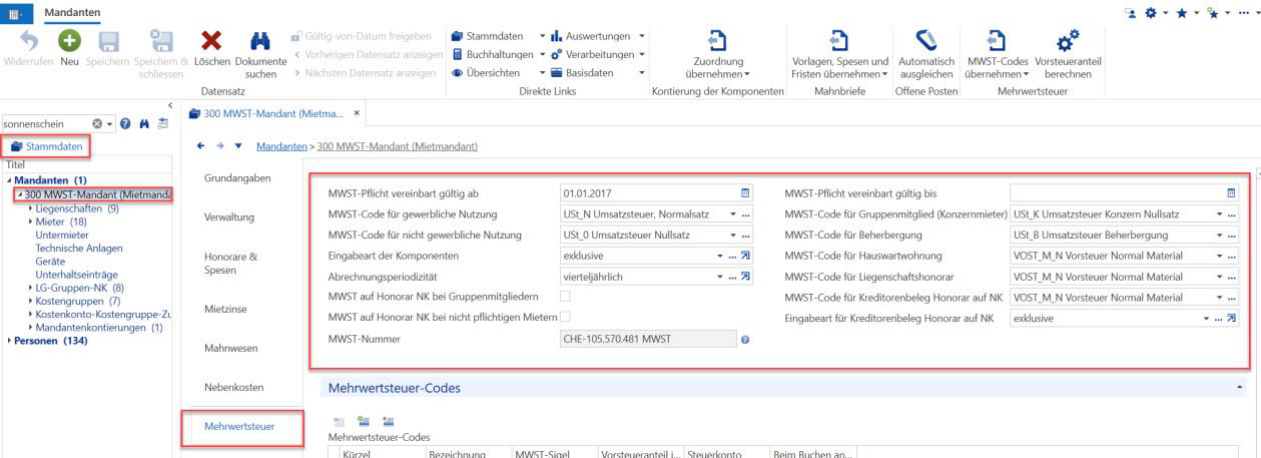Click Auswertungen direct link

pos(599,36)
